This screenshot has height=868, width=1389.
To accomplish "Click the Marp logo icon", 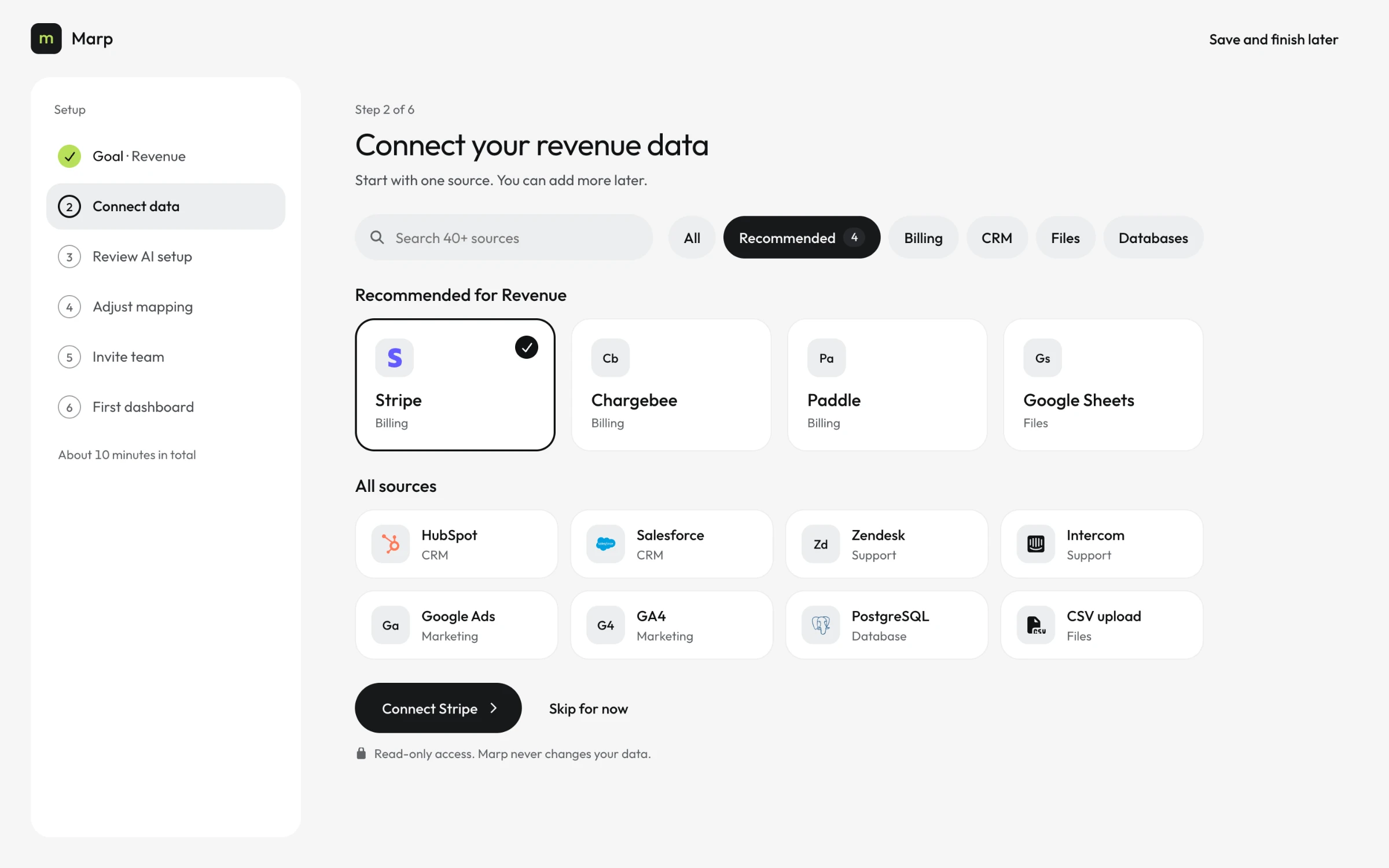I will (x=46, y=39).
